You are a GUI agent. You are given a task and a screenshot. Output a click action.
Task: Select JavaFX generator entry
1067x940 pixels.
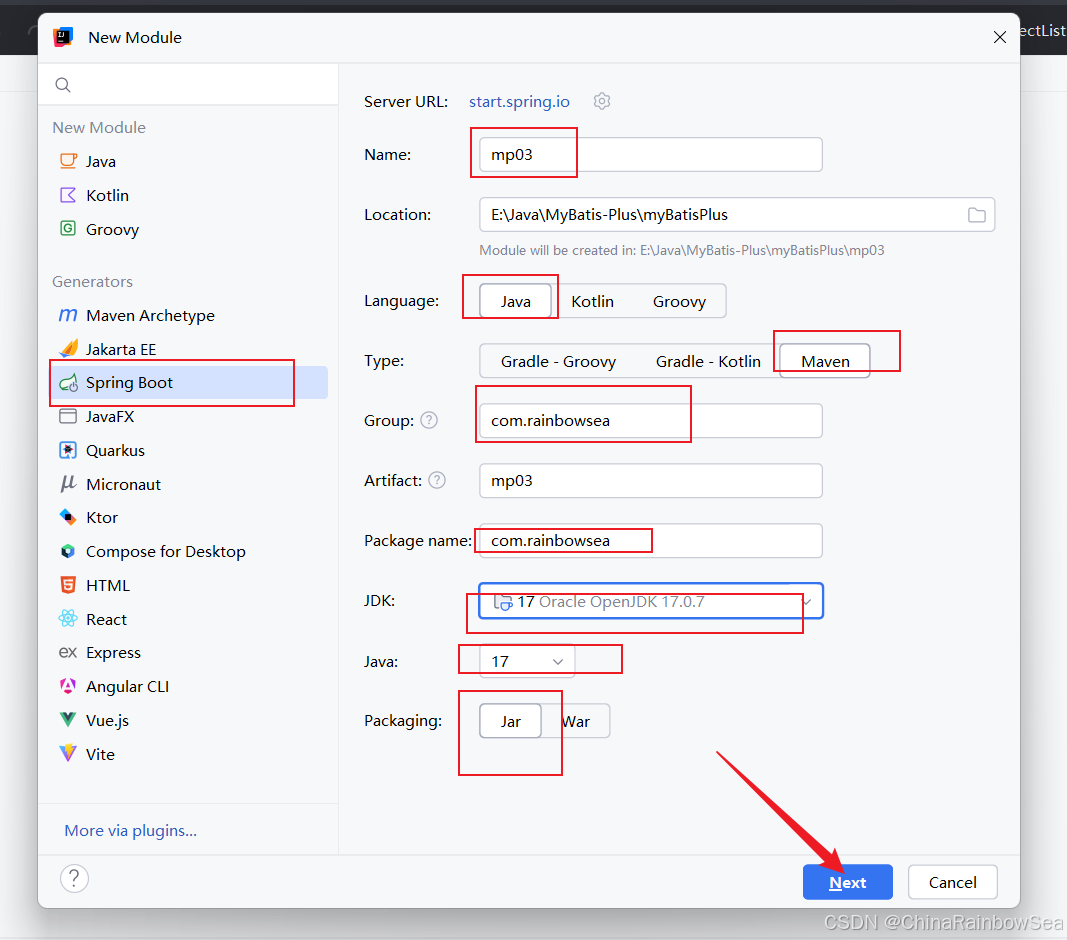pos(189,417)
